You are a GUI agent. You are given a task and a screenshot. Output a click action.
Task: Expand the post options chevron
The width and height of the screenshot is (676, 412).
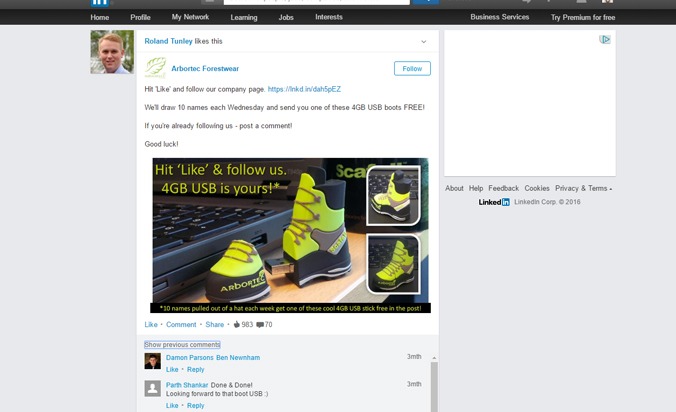(x=423, y=42)
